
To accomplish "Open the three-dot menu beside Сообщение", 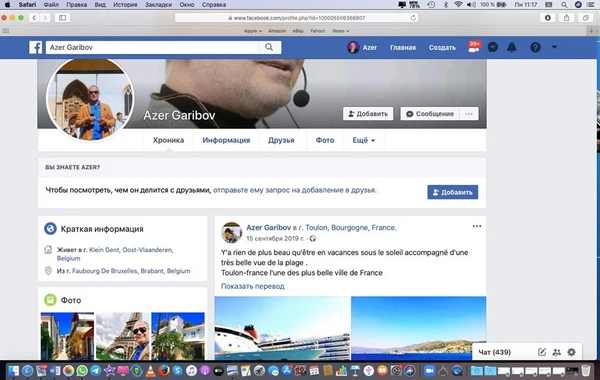I will coord(469,114).
